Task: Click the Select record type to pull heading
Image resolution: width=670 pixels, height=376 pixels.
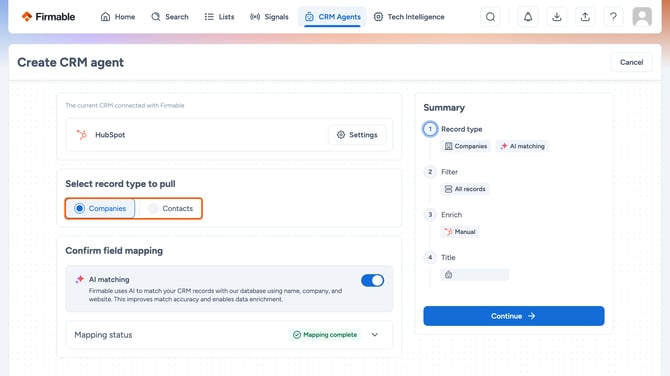Action: [120, 184]
